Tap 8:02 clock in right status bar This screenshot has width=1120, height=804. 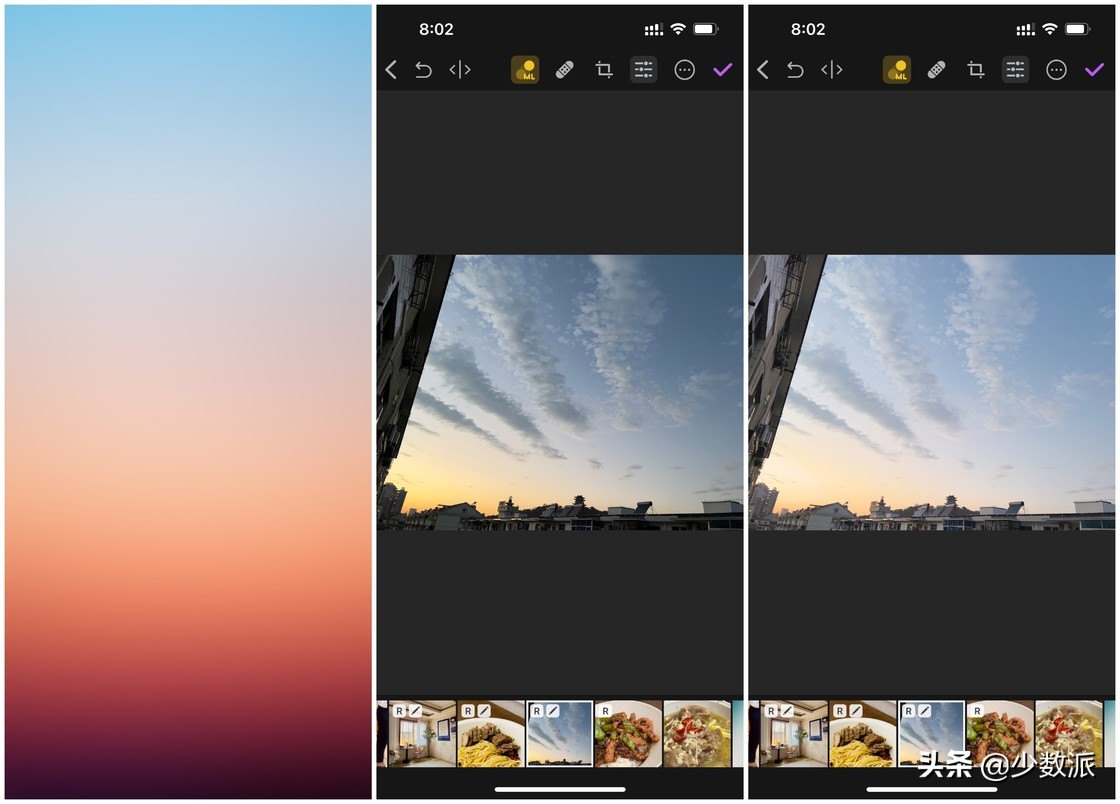pyautogui.click(x=808, y=29)
